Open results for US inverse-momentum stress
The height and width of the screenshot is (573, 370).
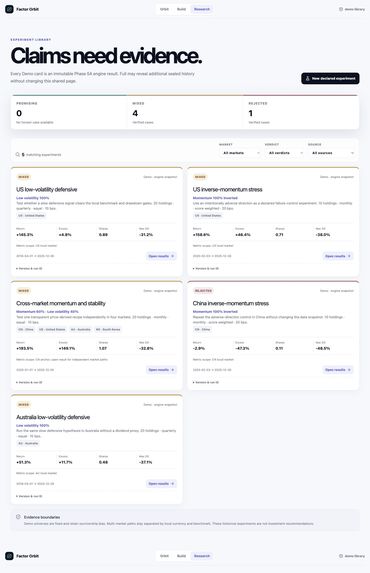pos(338,256)
